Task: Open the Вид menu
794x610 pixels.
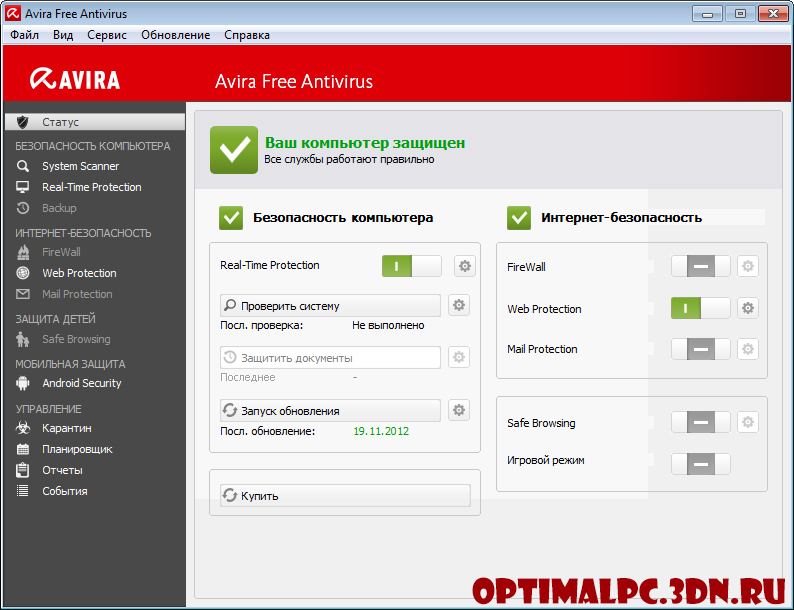Action: pyautogui.click(x=63, y=35)
